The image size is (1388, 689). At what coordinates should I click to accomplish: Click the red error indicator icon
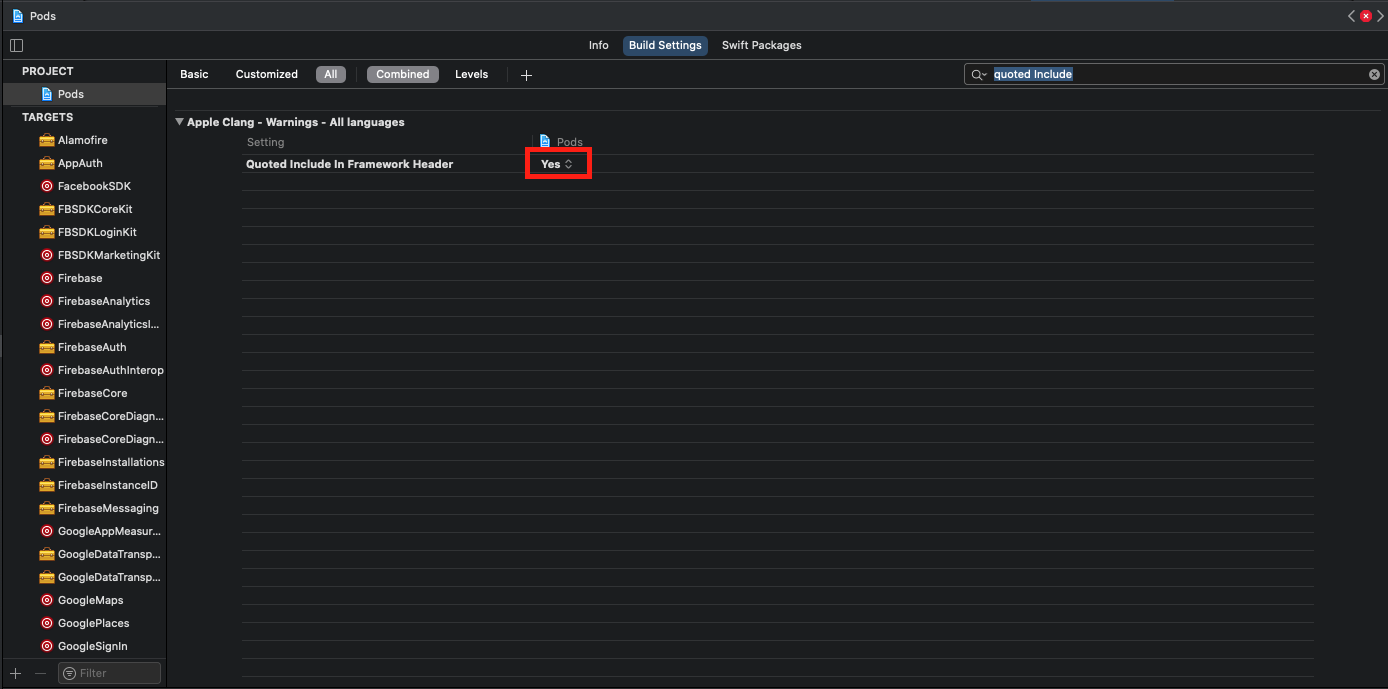click(x=1366, y=16)
